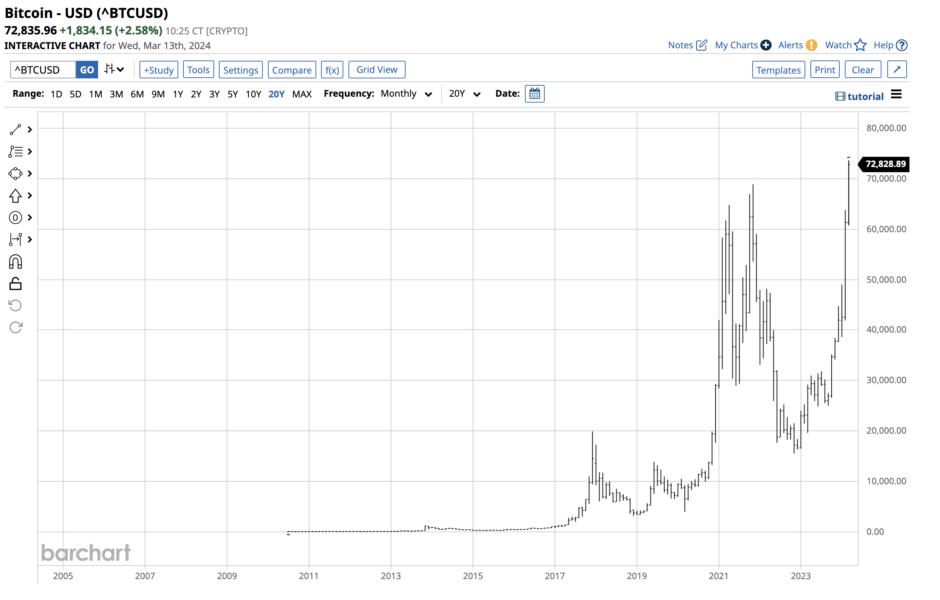Expand the circled zero tools chevron

[29, 218]
